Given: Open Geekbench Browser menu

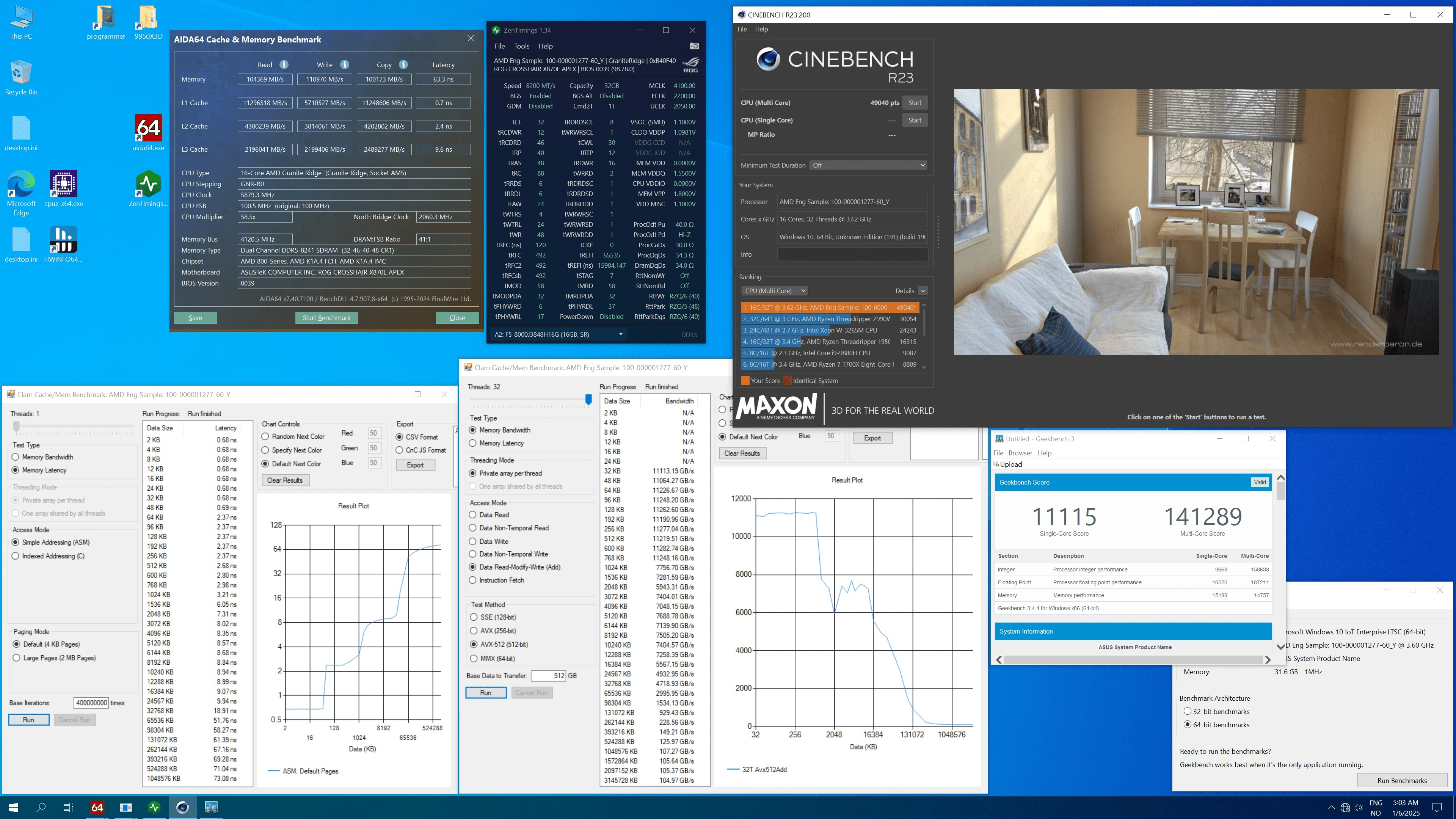Looking at the screenshot, I should click(1020, 453).
